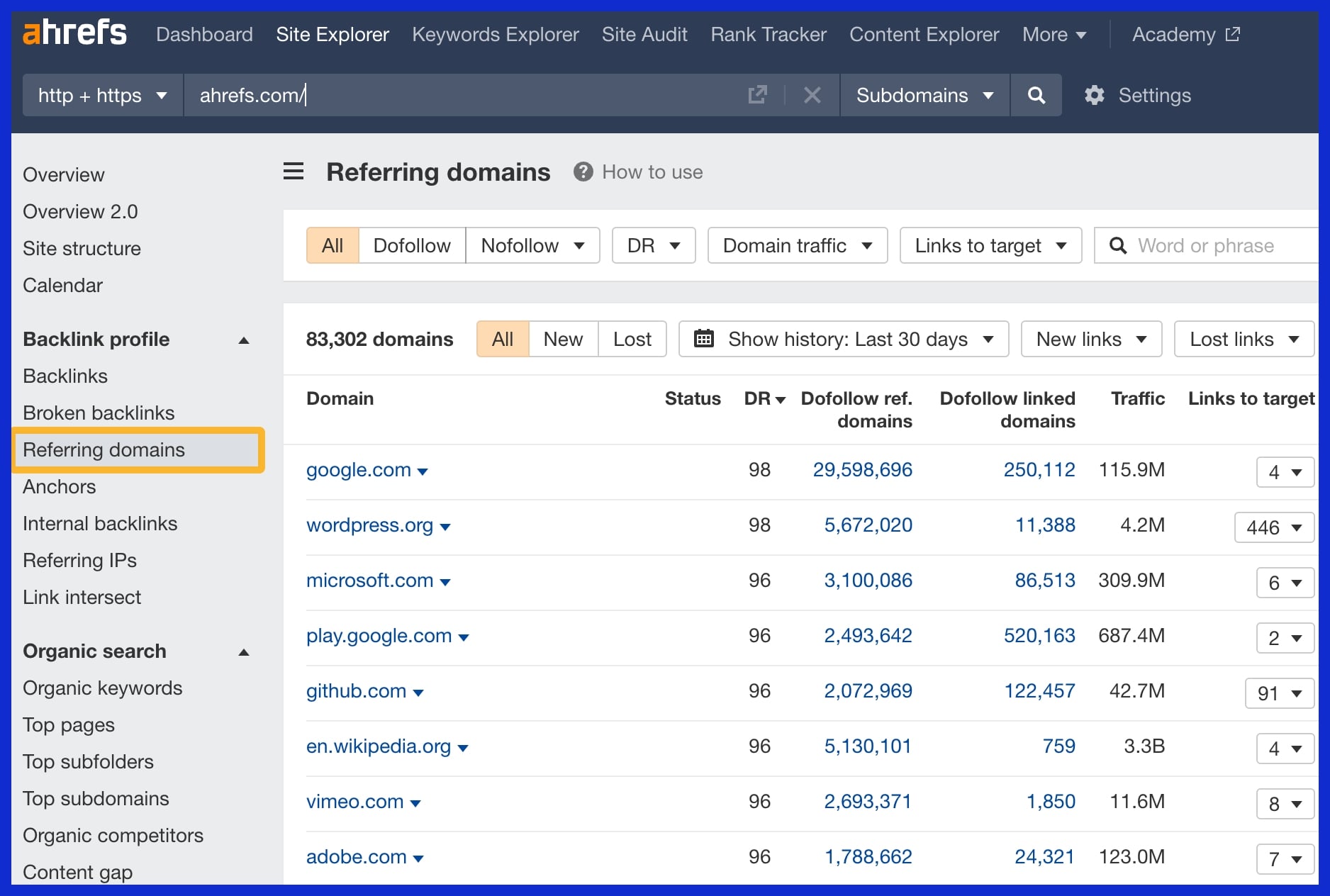Open Overview 2.0 in the sidebar

click(x=80, y=211)
